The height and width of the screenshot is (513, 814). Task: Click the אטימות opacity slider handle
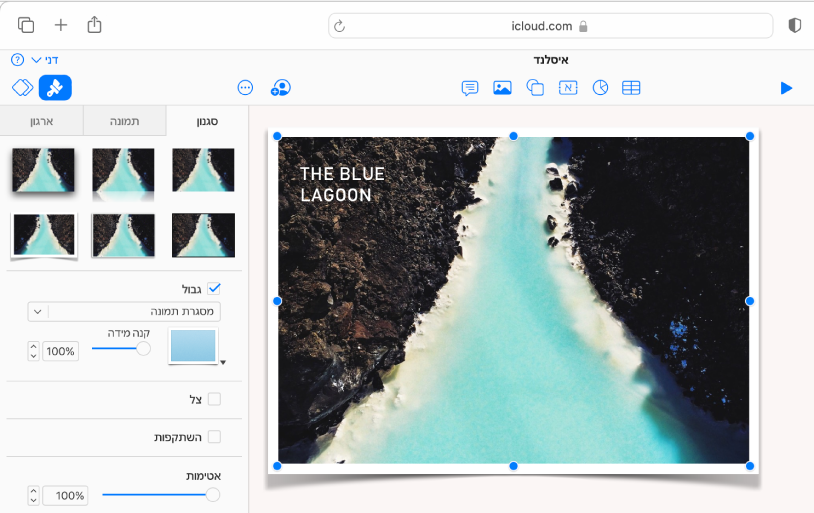click(x=212, y=495)
